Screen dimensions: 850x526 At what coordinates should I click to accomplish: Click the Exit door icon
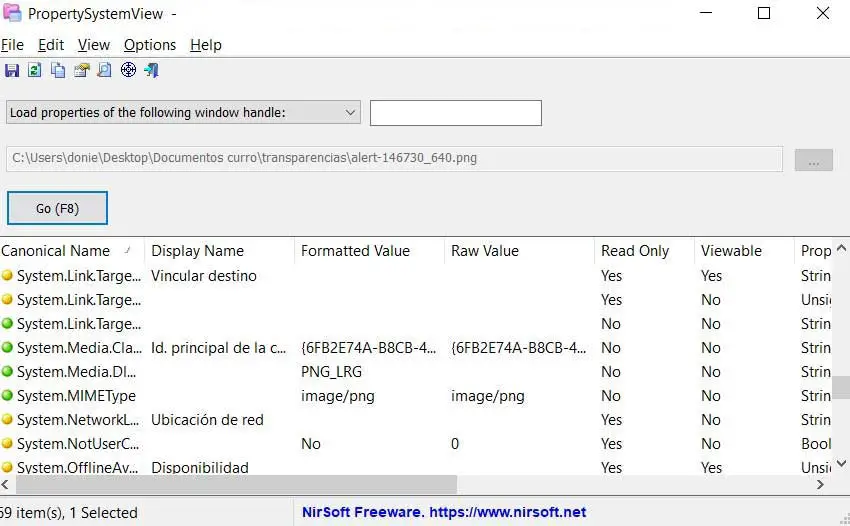(151, 70)
